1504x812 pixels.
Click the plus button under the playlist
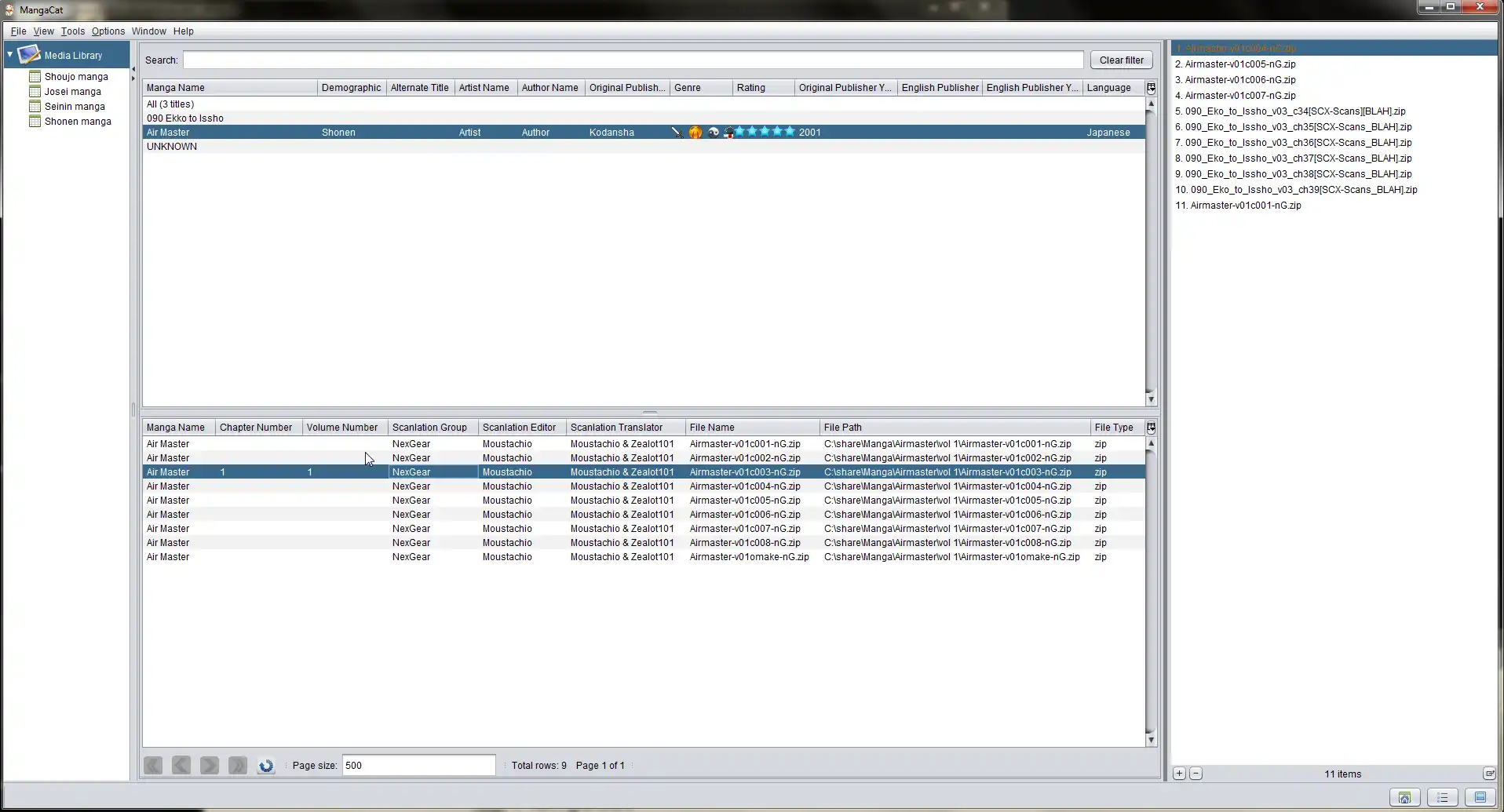pos(1179,774)
